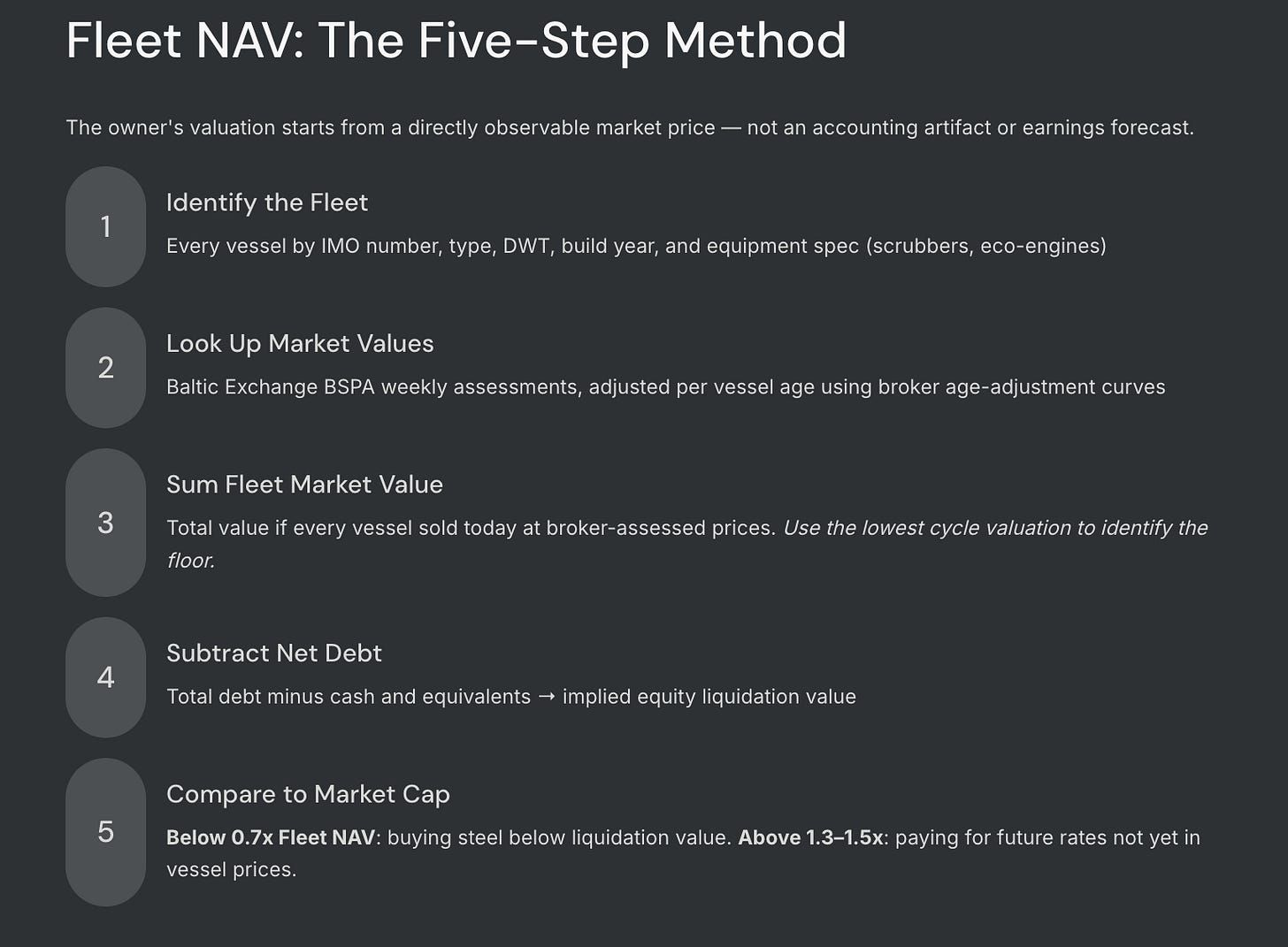The height and width of the screenshot is (947, 1288).
Task: Click the step 5 number badge
Action: (x=105, y=832)
